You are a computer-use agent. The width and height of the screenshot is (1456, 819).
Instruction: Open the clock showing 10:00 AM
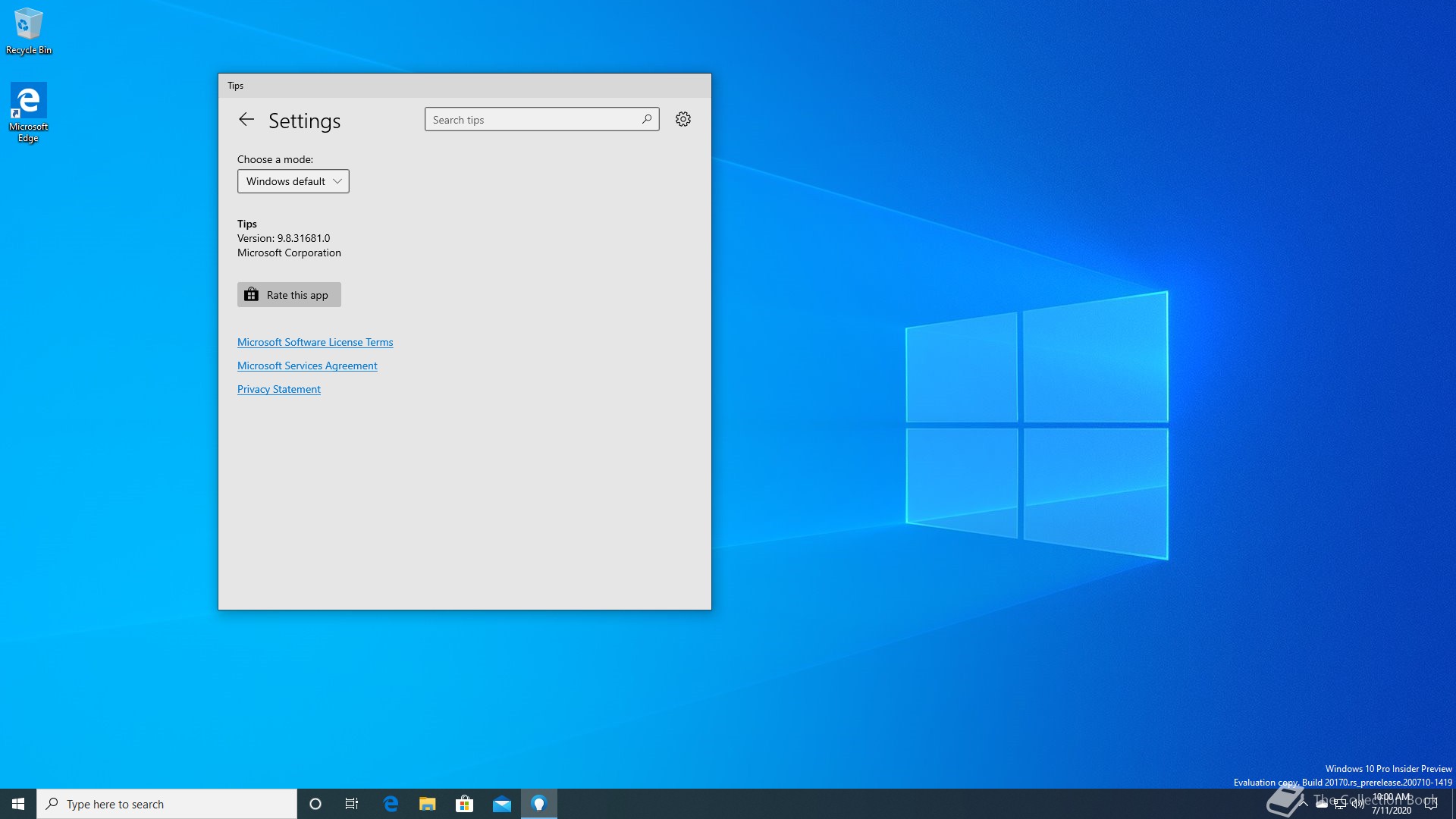[x=1392, y=804]
